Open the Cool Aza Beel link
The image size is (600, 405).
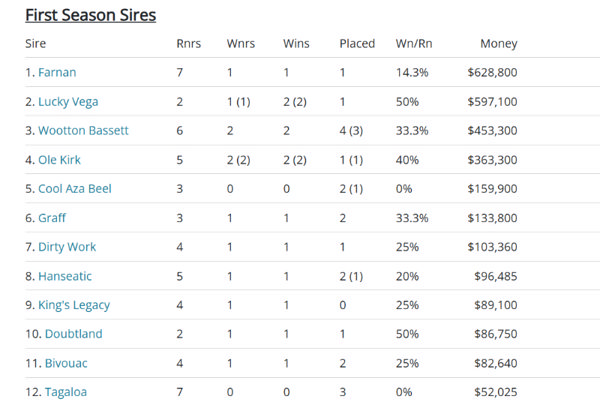point(78,188)
